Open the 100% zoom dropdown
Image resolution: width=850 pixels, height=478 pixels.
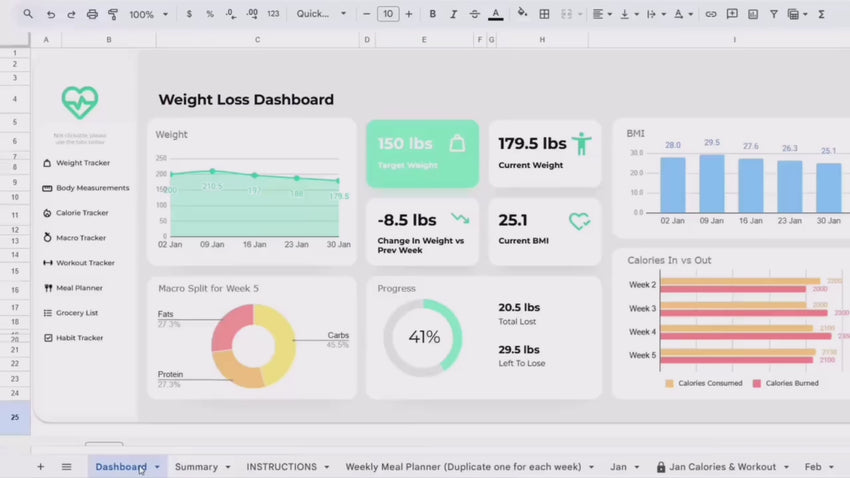(148, 14)
